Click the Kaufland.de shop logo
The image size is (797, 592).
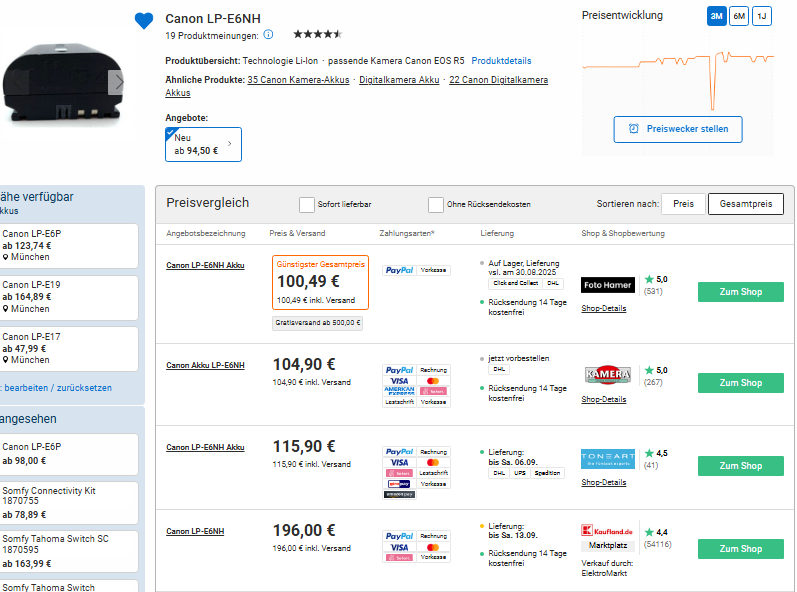(x=607, y=530)
